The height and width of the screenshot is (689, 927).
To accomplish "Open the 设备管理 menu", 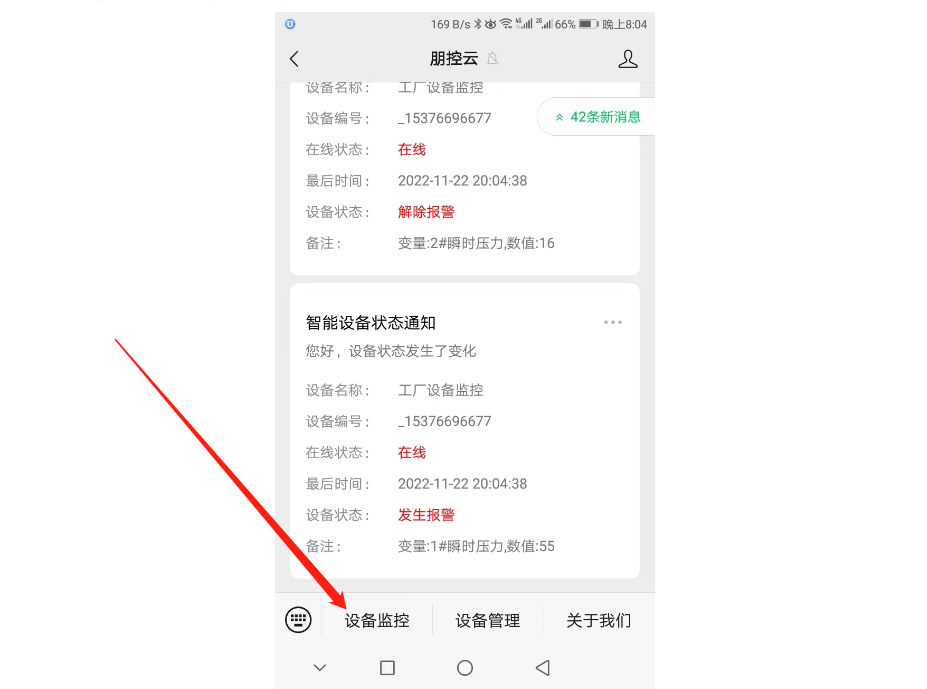I will click(488, 620).
